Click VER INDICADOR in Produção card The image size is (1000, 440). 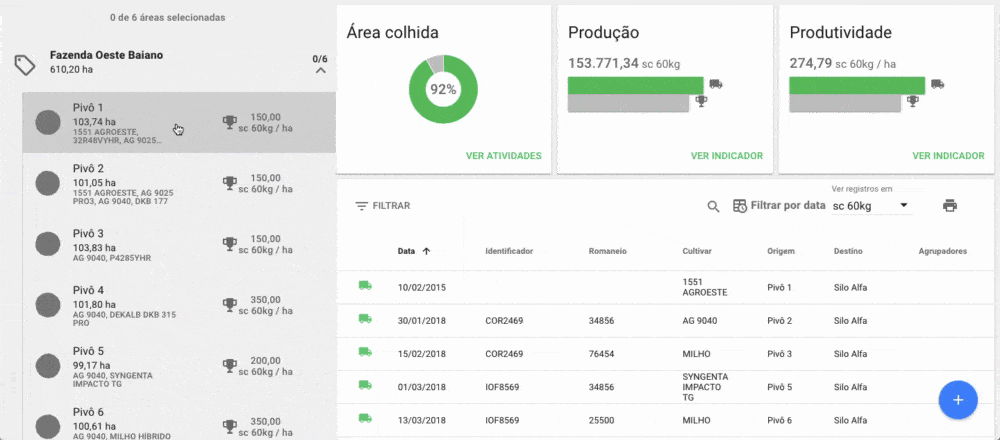[x=726, y=156]
